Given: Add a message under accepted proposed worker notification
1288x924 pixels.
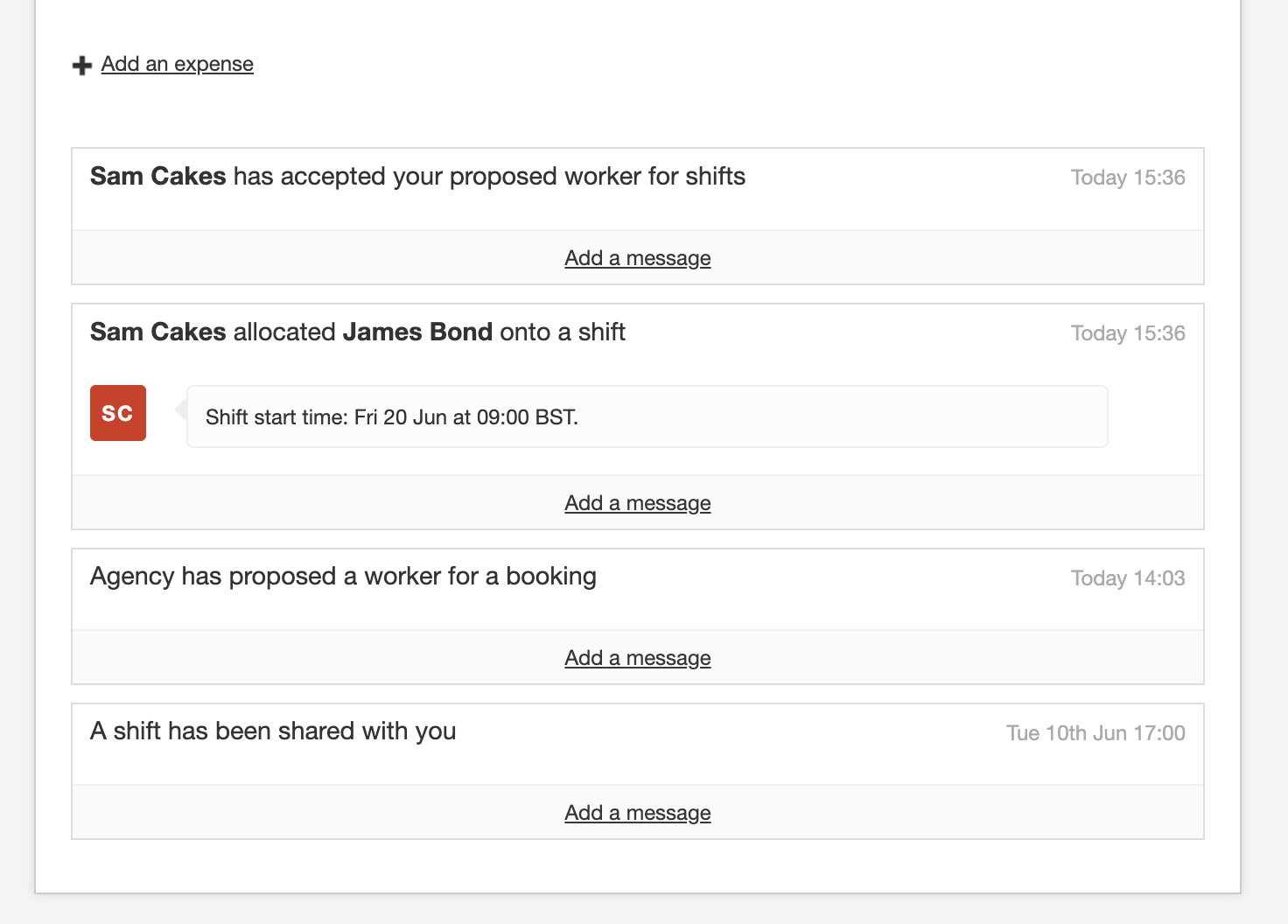Looking at the screenshot, I should 637,258.
